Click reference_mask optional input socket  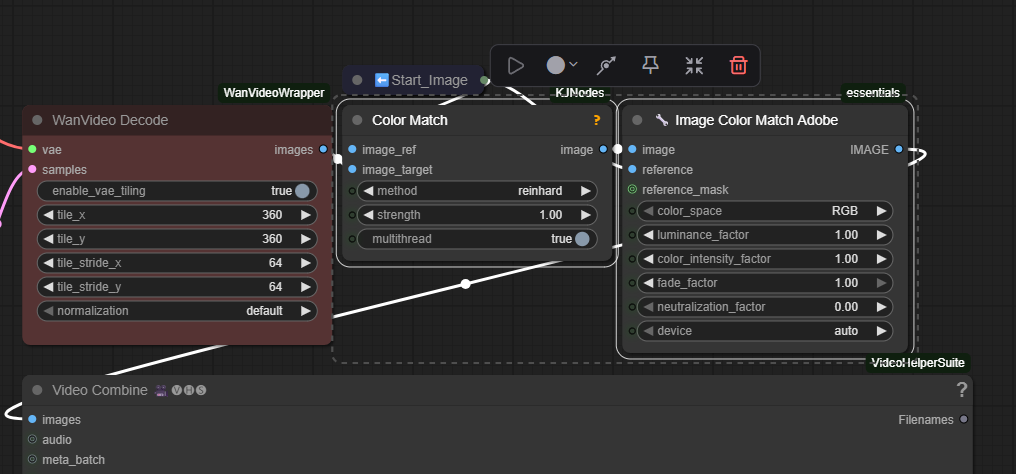click(x=632, y=190)
